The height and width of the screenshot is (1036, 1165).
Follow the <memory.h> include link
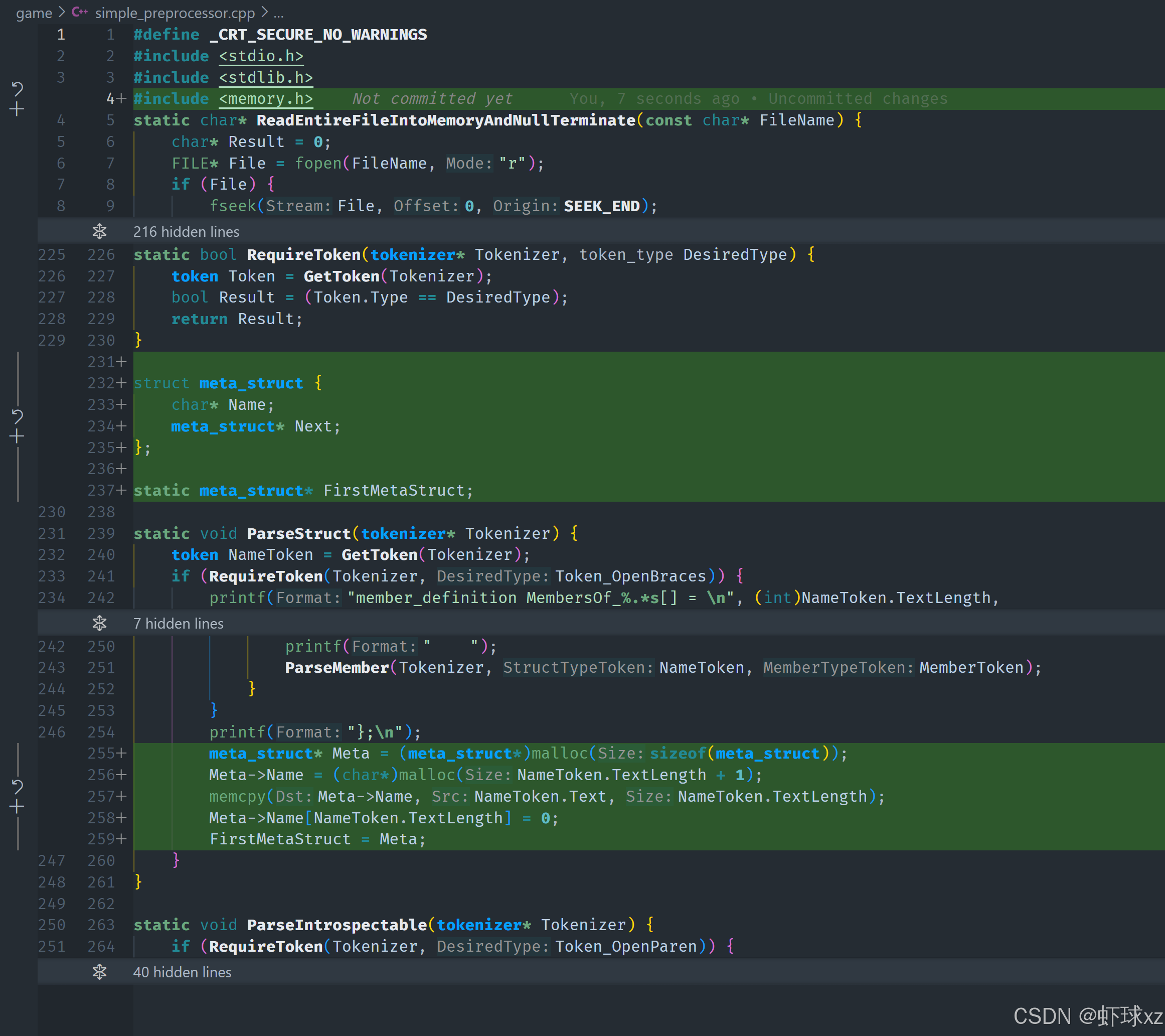click(x=266, y=99)
